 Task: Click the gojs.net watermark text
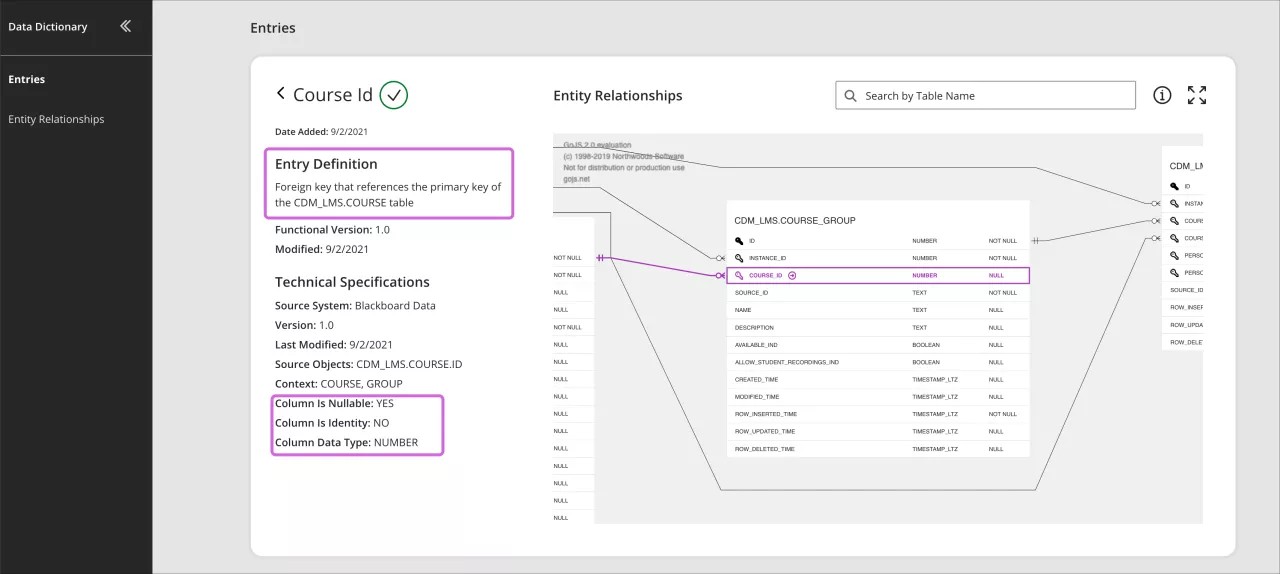click(x=574, y=177)
